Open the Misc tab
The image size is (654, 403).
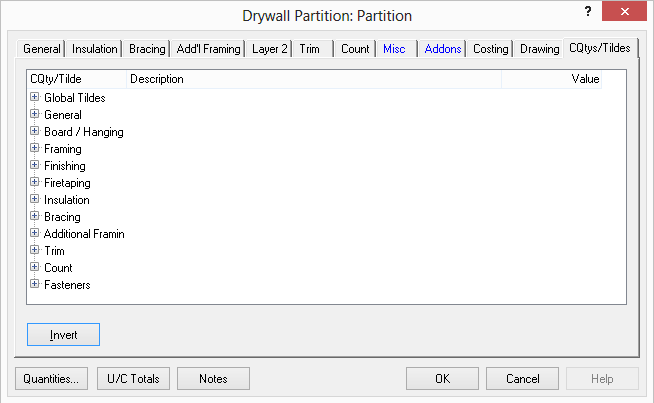(x=394, y=49)
